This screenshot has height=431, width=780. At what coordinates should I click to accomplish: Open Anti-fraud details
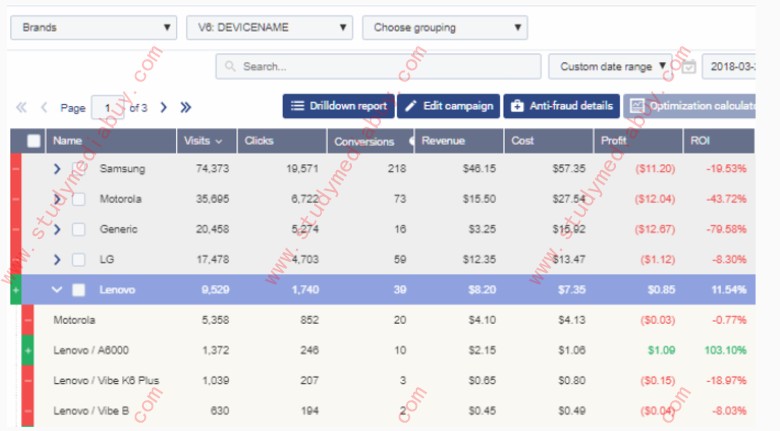562,106
